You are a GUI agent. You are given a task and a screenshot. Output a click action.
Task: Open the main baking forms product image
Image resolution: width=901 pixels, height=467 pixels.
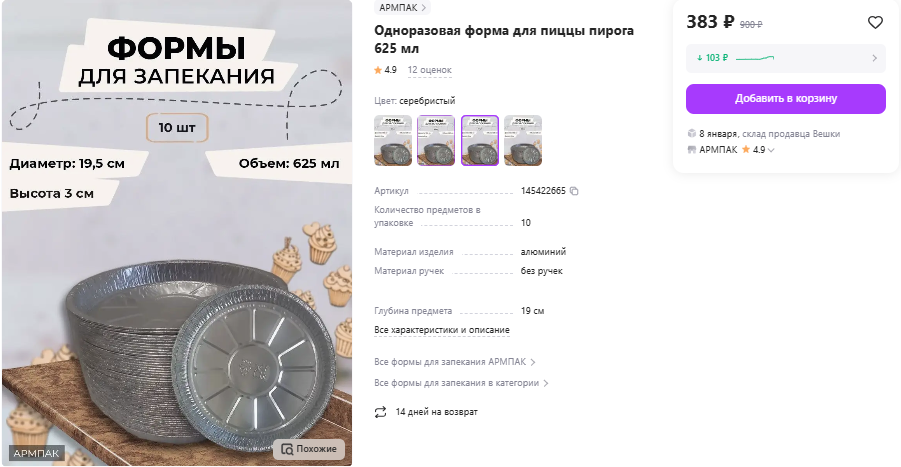[177, 233]
